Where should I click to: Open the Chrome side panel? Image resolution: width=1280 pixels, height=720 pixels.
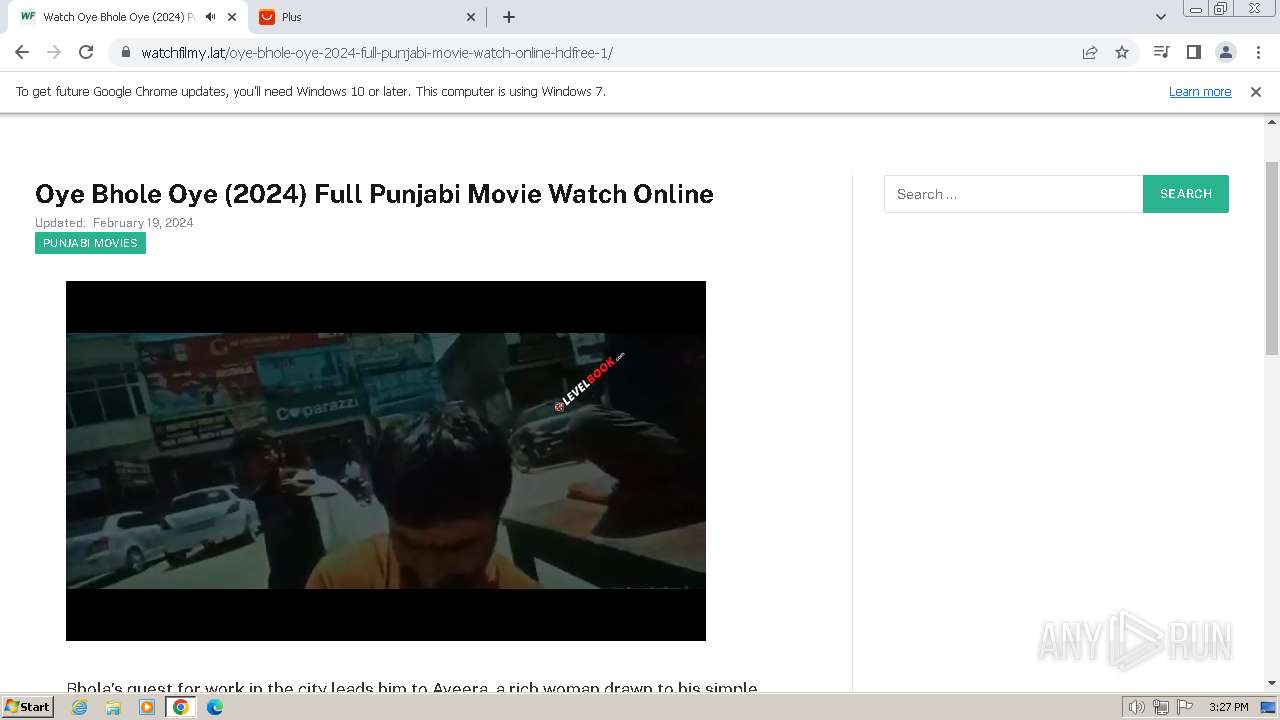[x=1193, y=52]
